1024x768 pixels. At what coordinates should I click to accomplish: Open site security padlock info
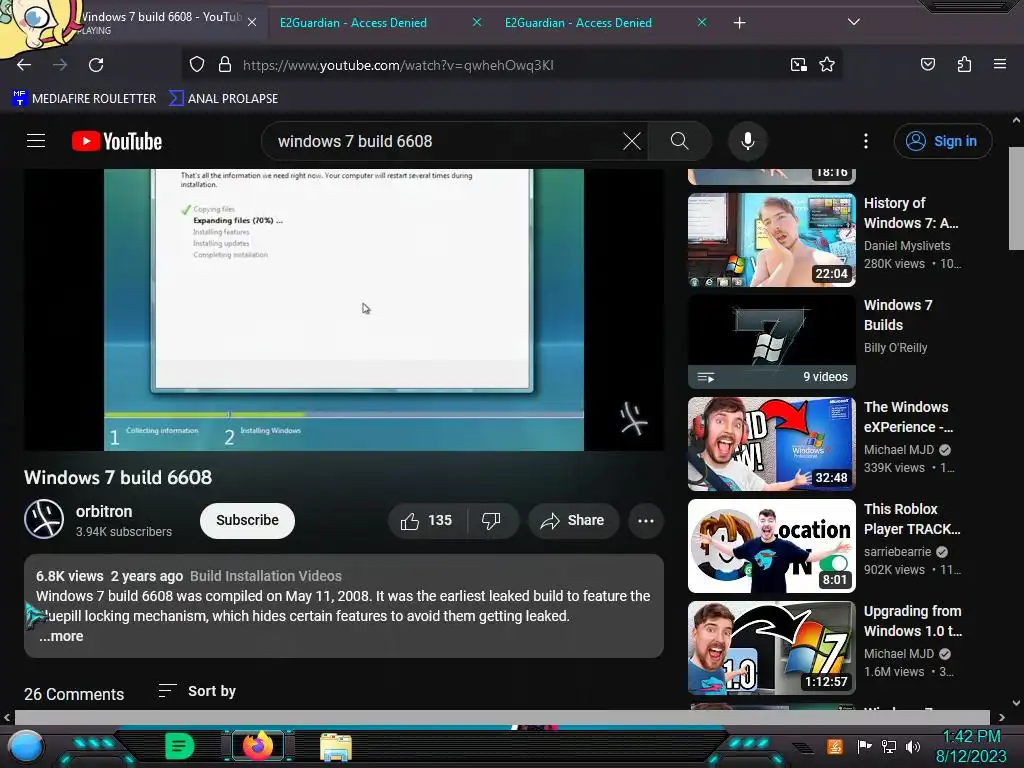pyautogui.click(x=225, y=65)
